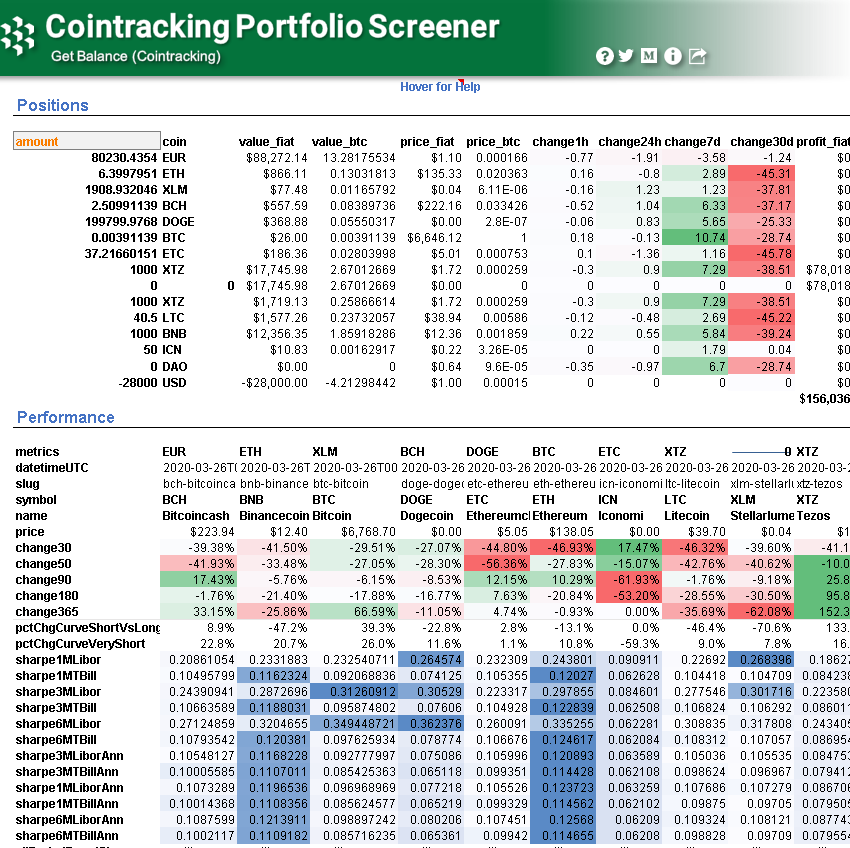Select the blue 0.31260912 sharpe cell
The height and width of the screenshot is (848, 850).
click(x=353, y=692)
